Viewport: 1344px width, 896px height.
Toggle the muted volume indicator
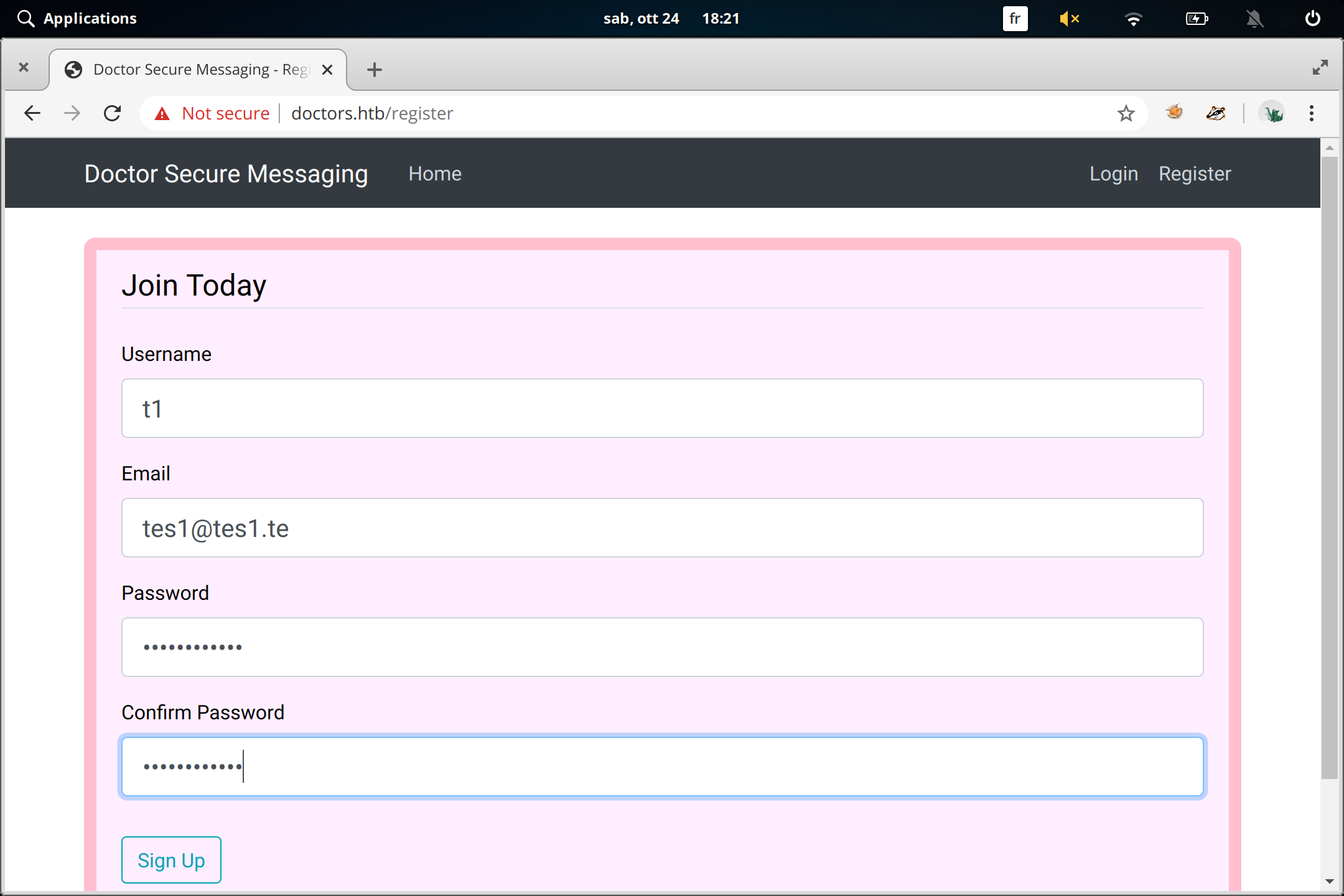point(1069,19)
